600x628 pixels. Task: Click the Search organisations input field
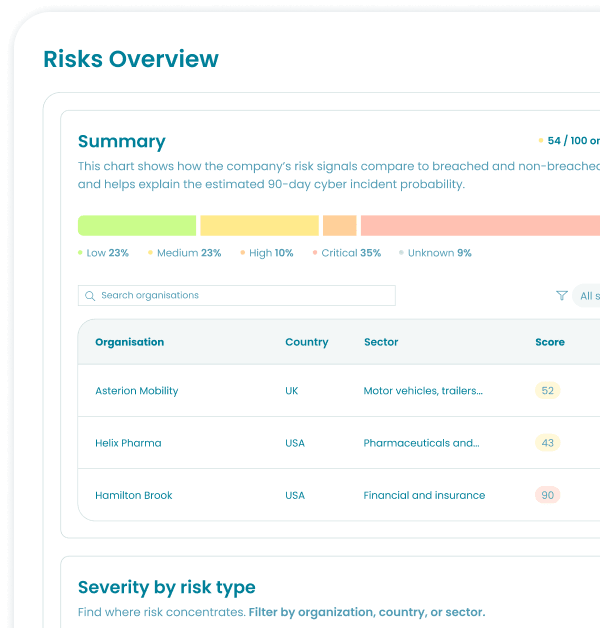point(237,296)
